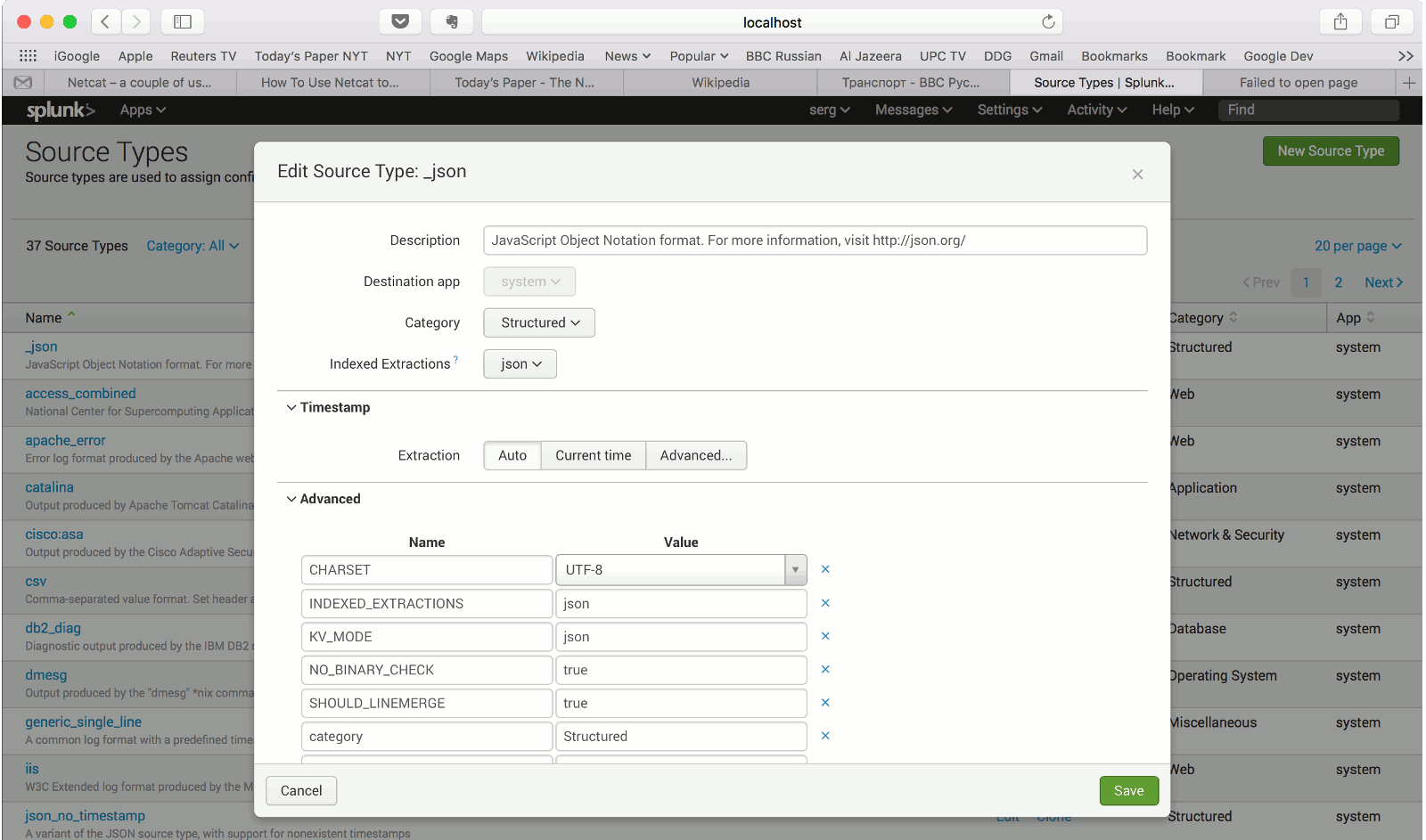The width and height of the screenshot is (1426, 840).
Task: Open the favorites grid icon
Action: click(x=28, y=55)
